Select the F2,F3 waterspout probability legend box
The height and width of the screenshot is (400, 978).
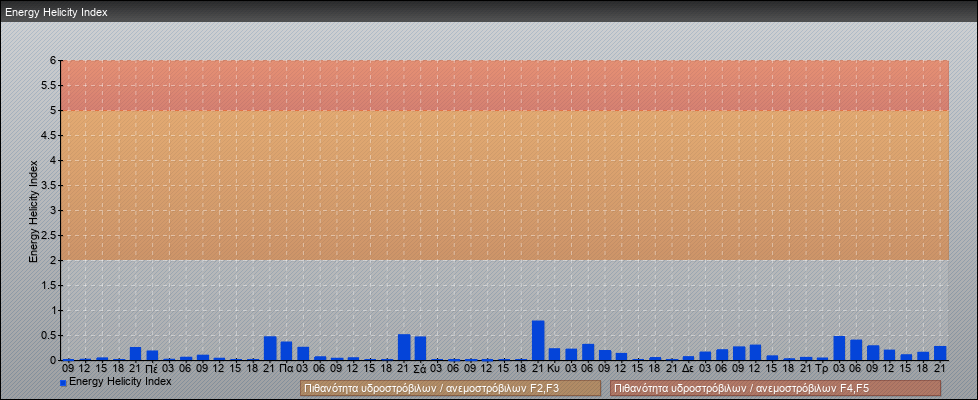pos(450,388)
